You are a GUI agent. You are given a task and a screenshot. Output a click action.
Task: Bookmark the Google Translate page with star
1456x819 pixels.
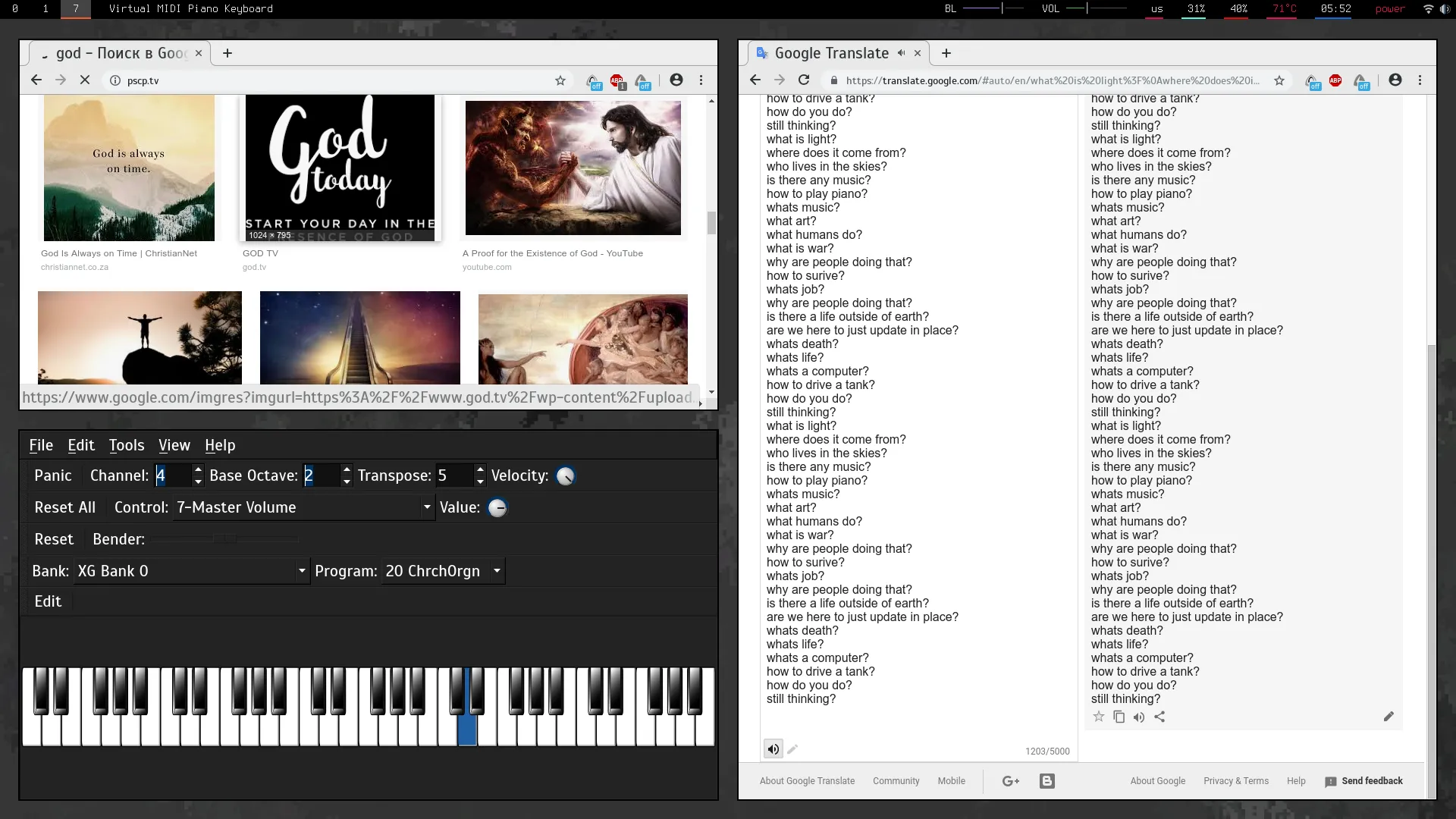pyautogui.click(x=1279, y=80)
